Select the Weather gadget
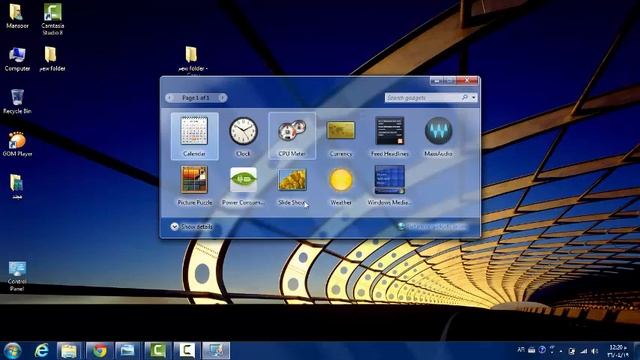This screenshot has width=640, height=360. coord(341,185)
